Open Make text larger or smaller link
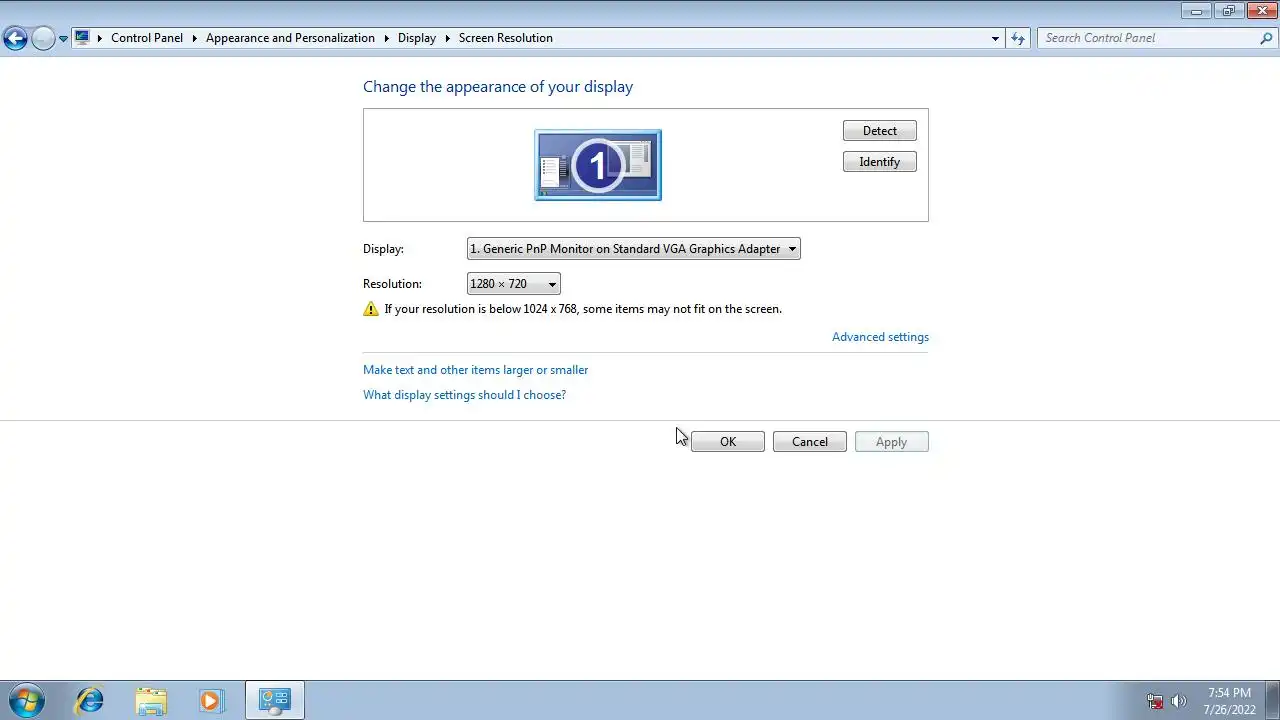The height and width of the screenshot is (720, 1280). (x=475, y=370)
